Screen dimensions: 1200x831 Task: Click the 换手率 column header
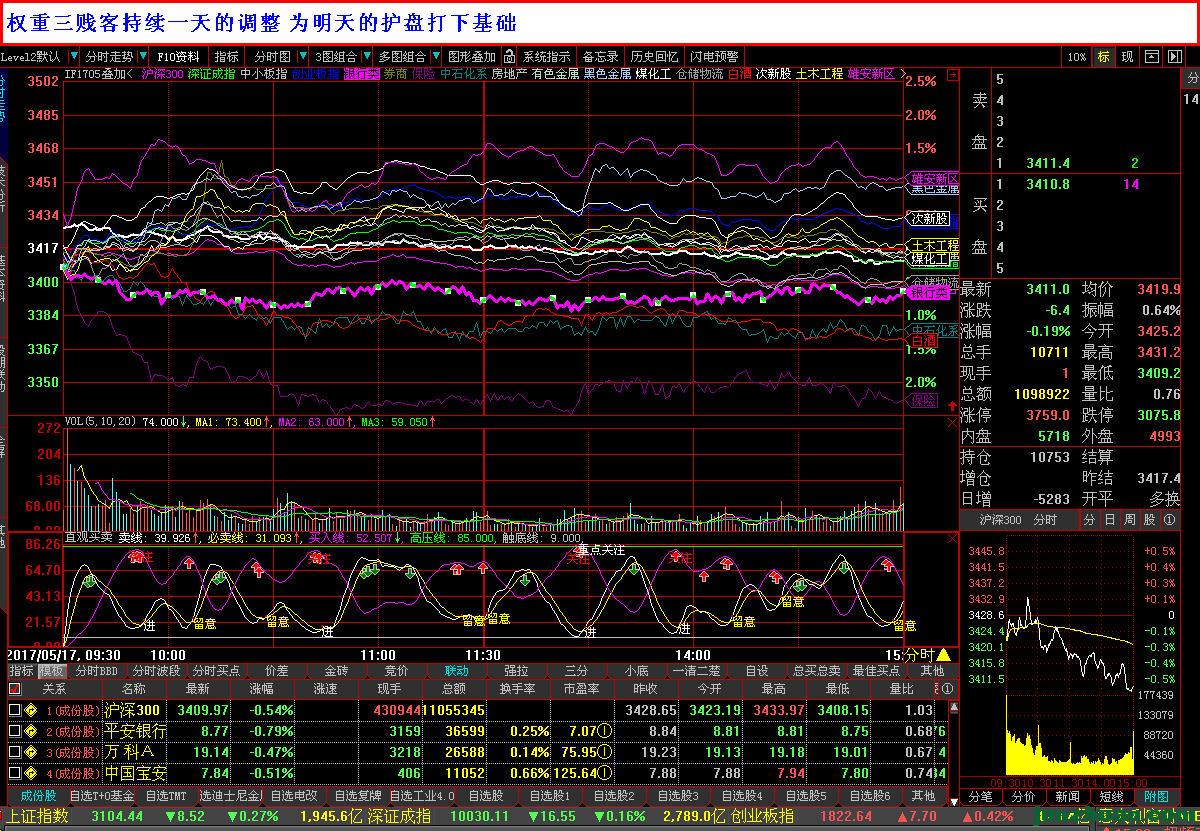pyautogui.click(x=518, y=689)
